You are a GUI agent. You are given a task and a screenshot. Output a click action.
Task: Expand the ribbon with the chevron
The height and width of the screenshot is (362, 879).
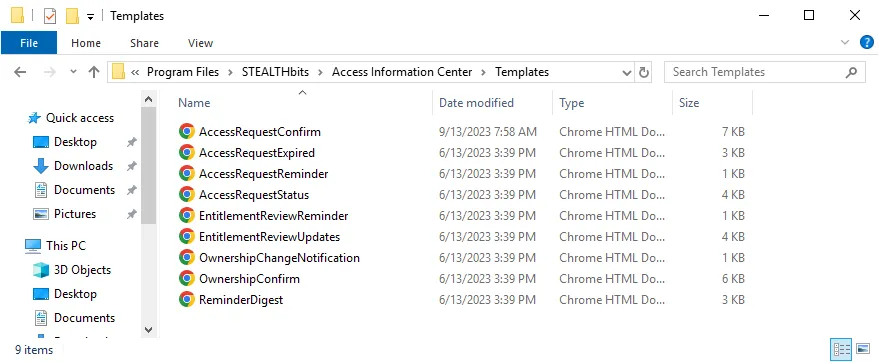click(845, 42)
